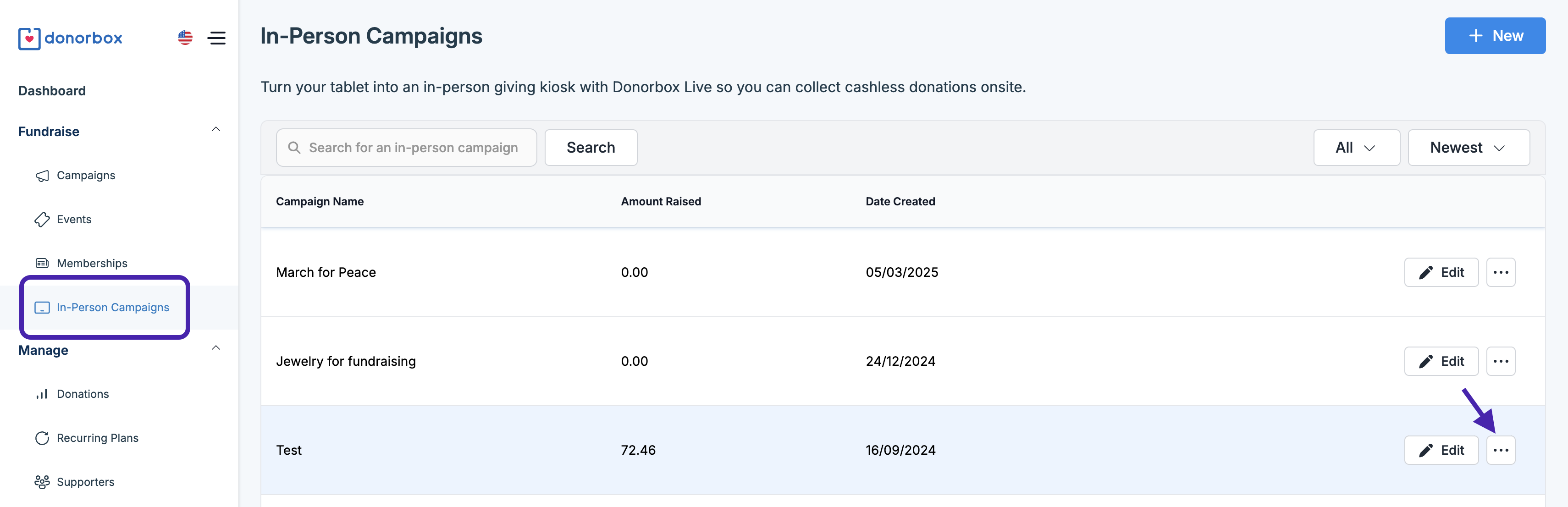
Task: Open the Newest sort dropdown
Action: [1468, 148]
